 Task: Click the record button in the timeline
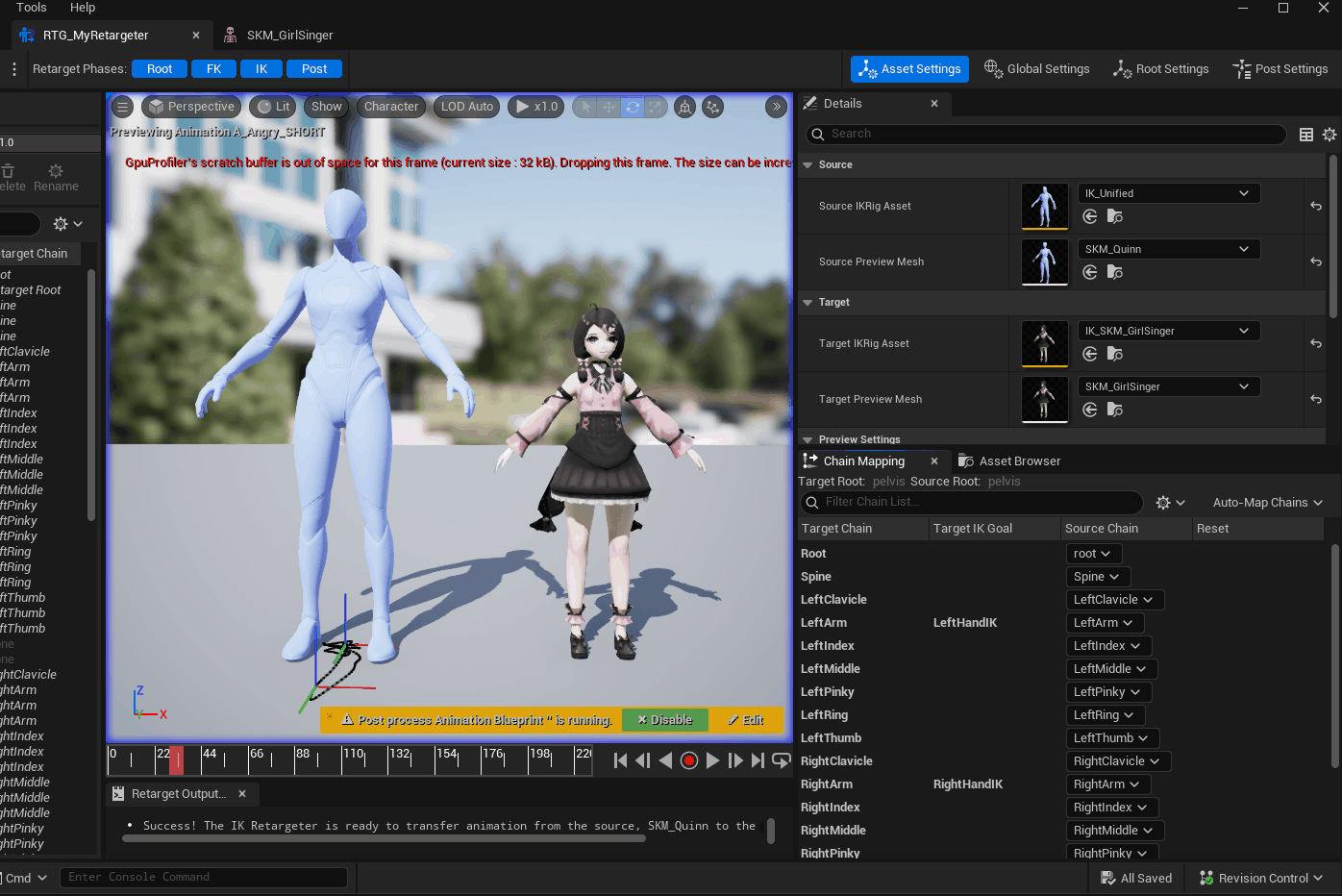pos(689,760)
